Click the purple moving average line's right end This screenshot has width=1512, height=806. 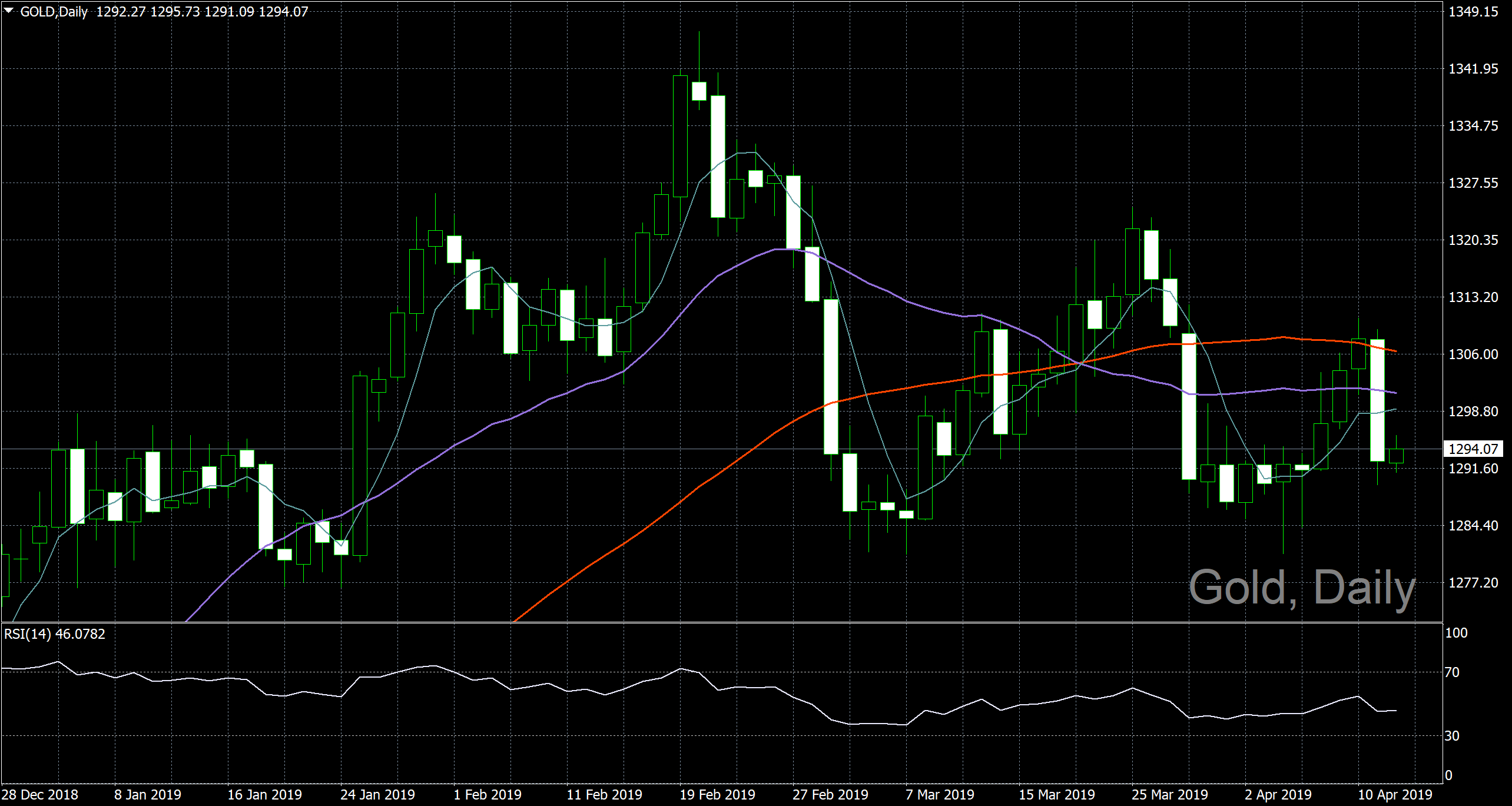pos(1395,393)
